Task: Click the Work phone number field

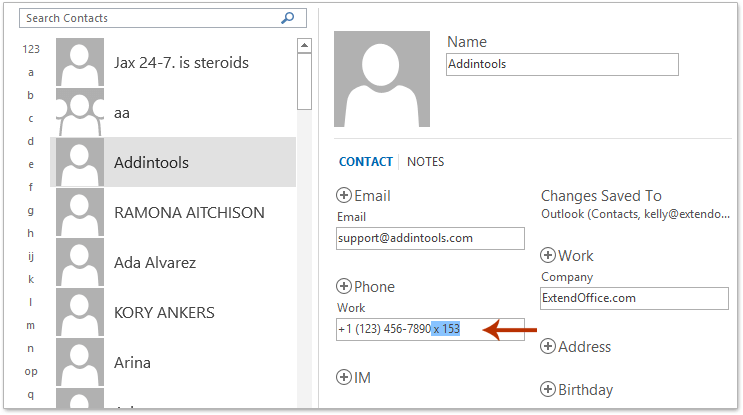Action: [430, 329]
